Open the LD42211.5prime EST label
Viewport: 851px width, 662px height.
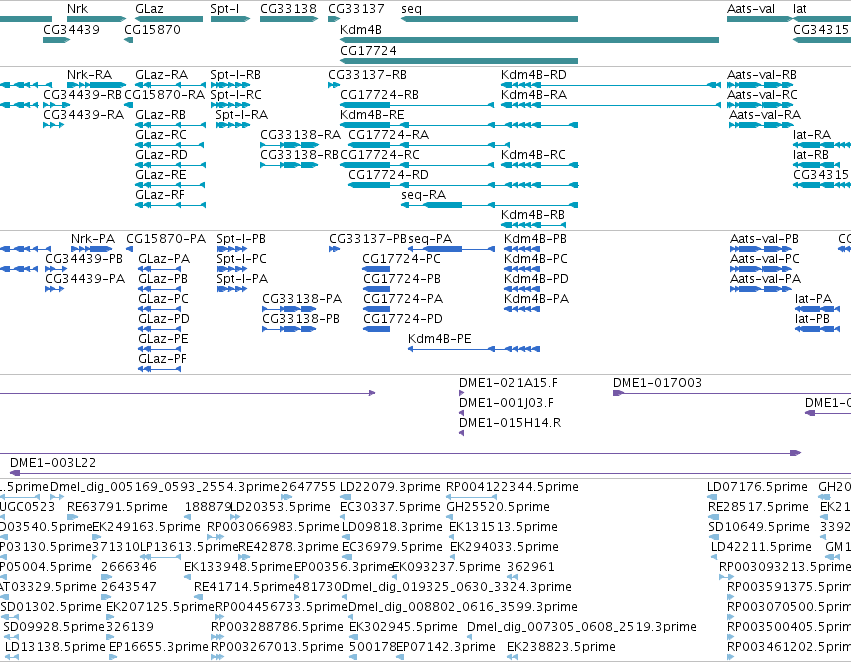tap(761, 547)
